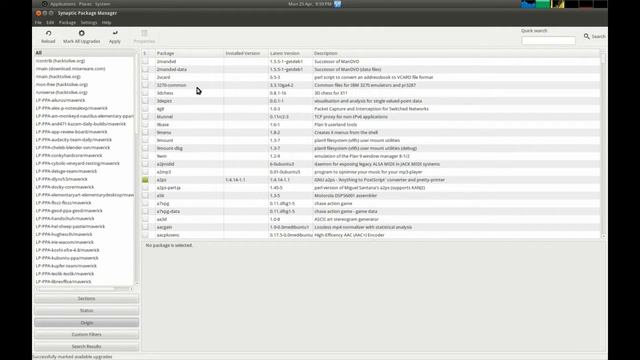
Task: Select the 9mount-dbg package row
Action: (x=371, y=148)
